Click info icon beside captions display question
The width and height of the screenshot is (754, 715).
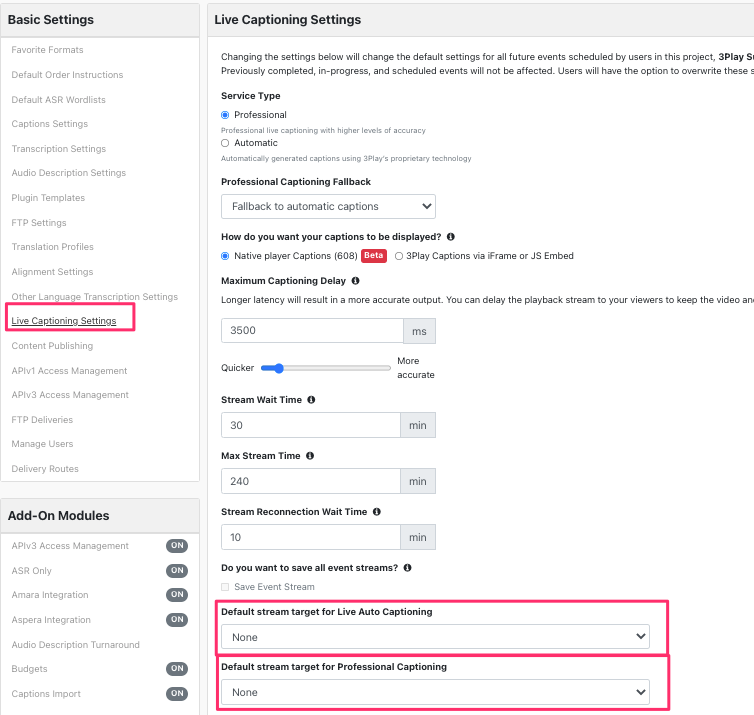[x=451, y=237]
